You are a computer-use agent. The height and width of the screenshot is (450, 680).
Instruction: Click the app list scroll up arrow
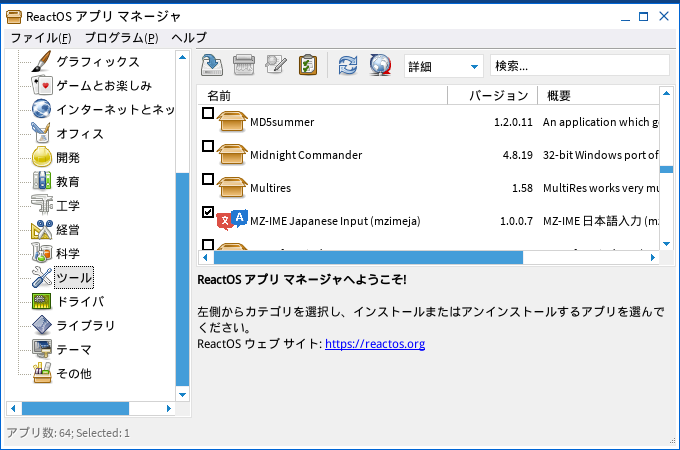point(666,93)
